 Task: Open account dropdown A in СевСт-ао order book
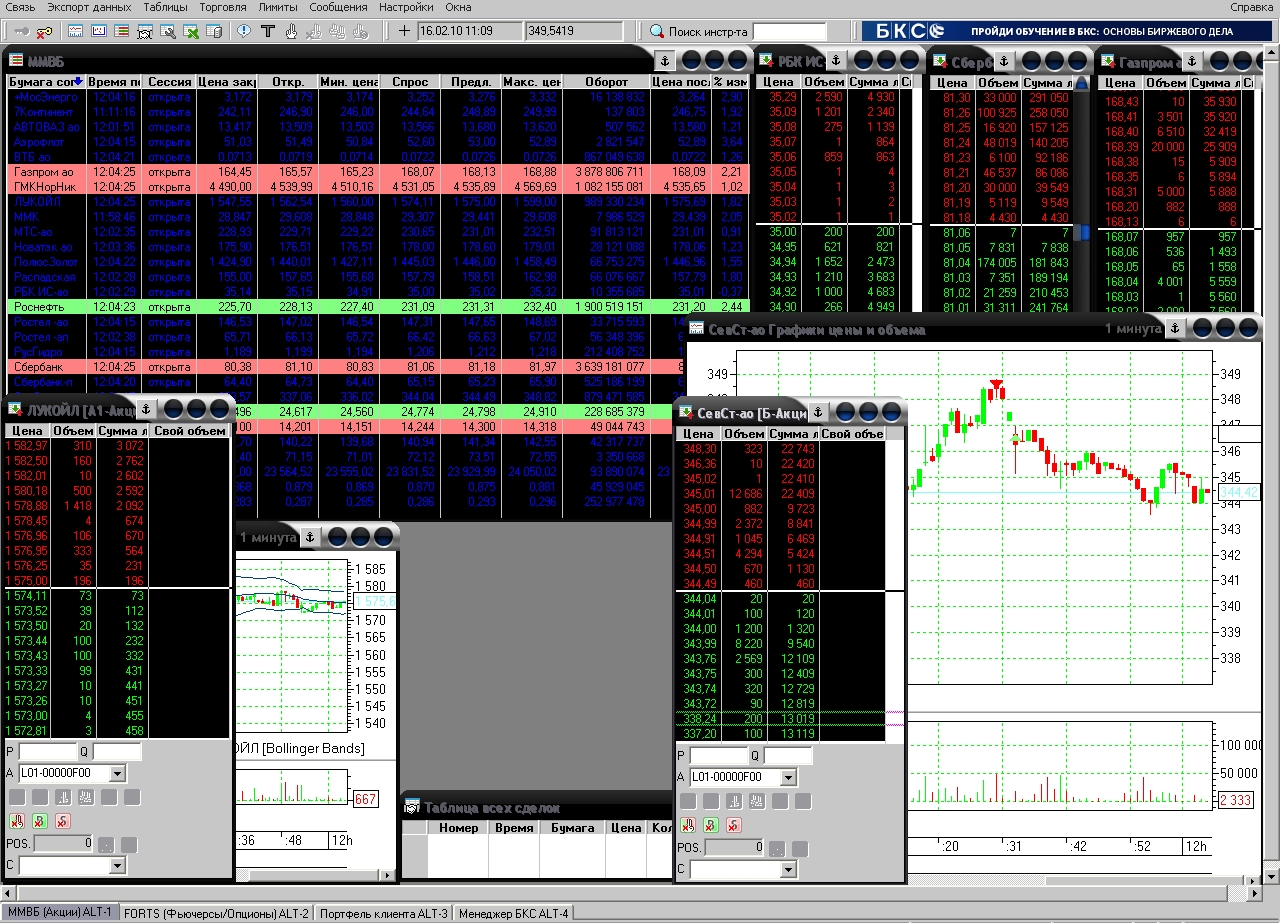(x=788, y=777)
